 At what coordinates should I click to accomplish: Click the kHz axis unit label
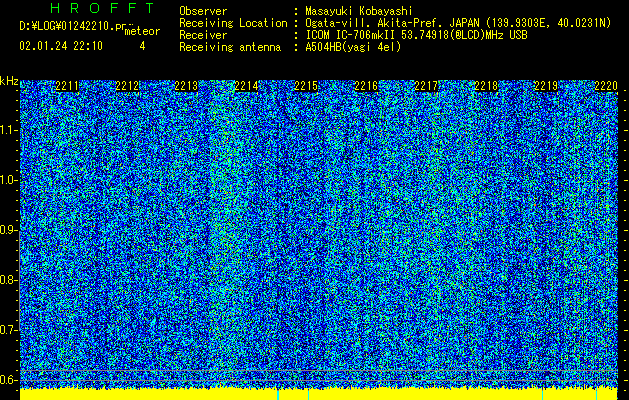tap(9, 81)
